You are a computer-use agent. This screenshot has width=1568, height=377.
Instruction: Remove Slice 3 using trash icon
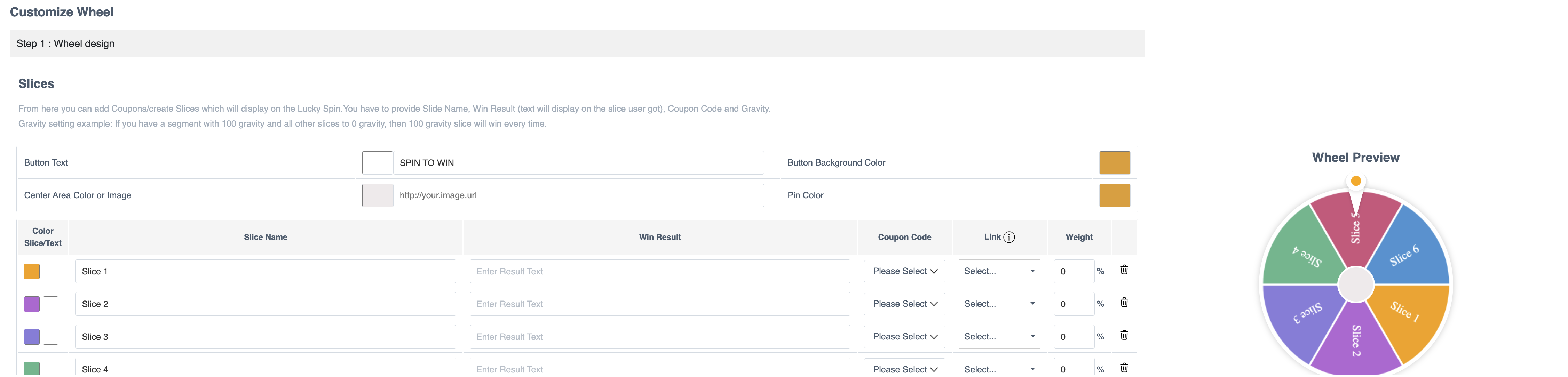click(x=1124, y=336)
